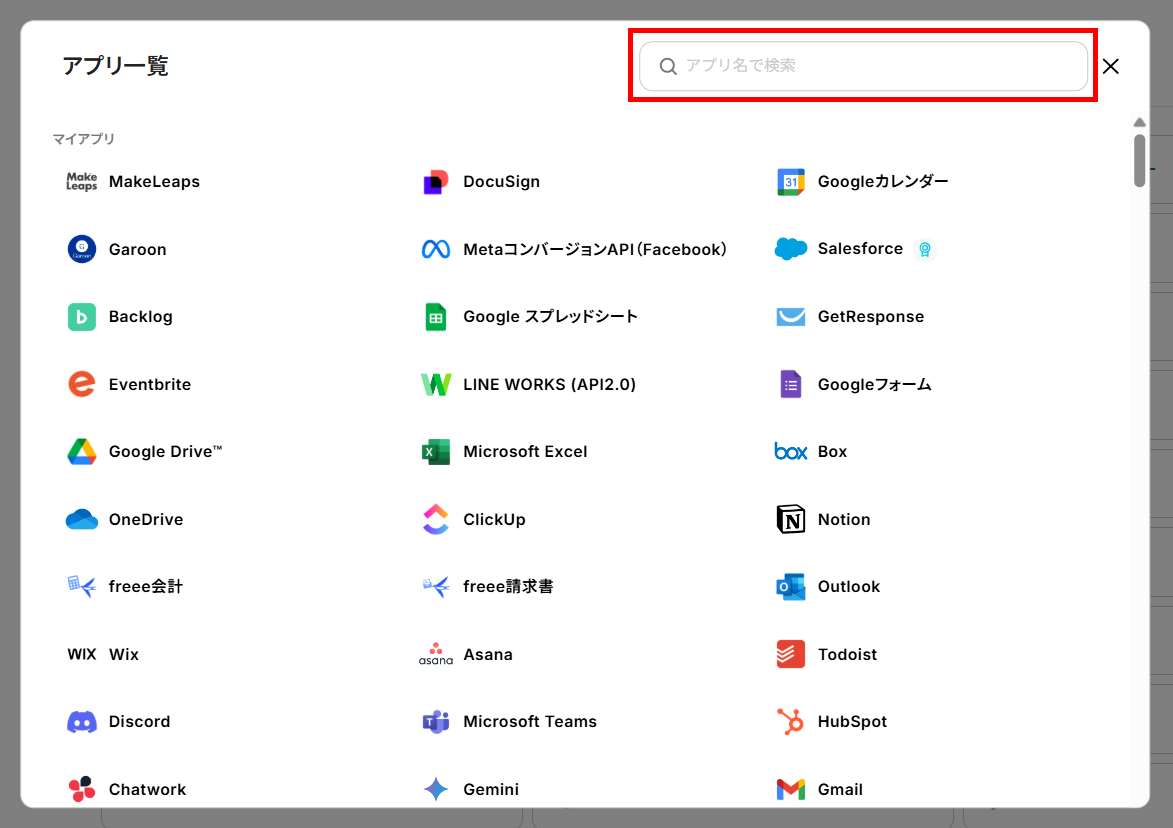The width and height of the screenshot is (1173, 828).
Task: Select the Backlog app icon
Action: coord(82,317)
